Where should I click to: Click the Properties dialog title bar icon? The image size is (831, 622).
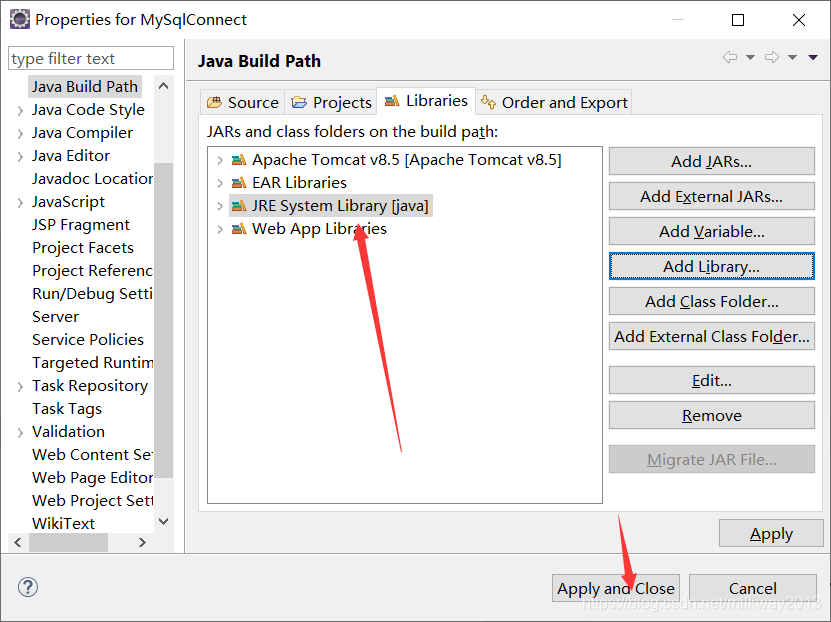tap(19, 19)
